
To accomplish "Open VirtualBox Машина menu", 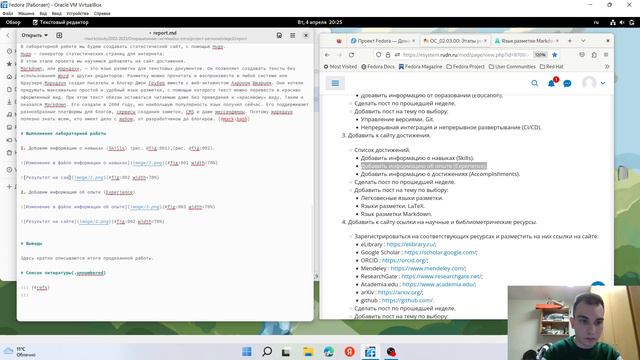I will tap(26, 13).
